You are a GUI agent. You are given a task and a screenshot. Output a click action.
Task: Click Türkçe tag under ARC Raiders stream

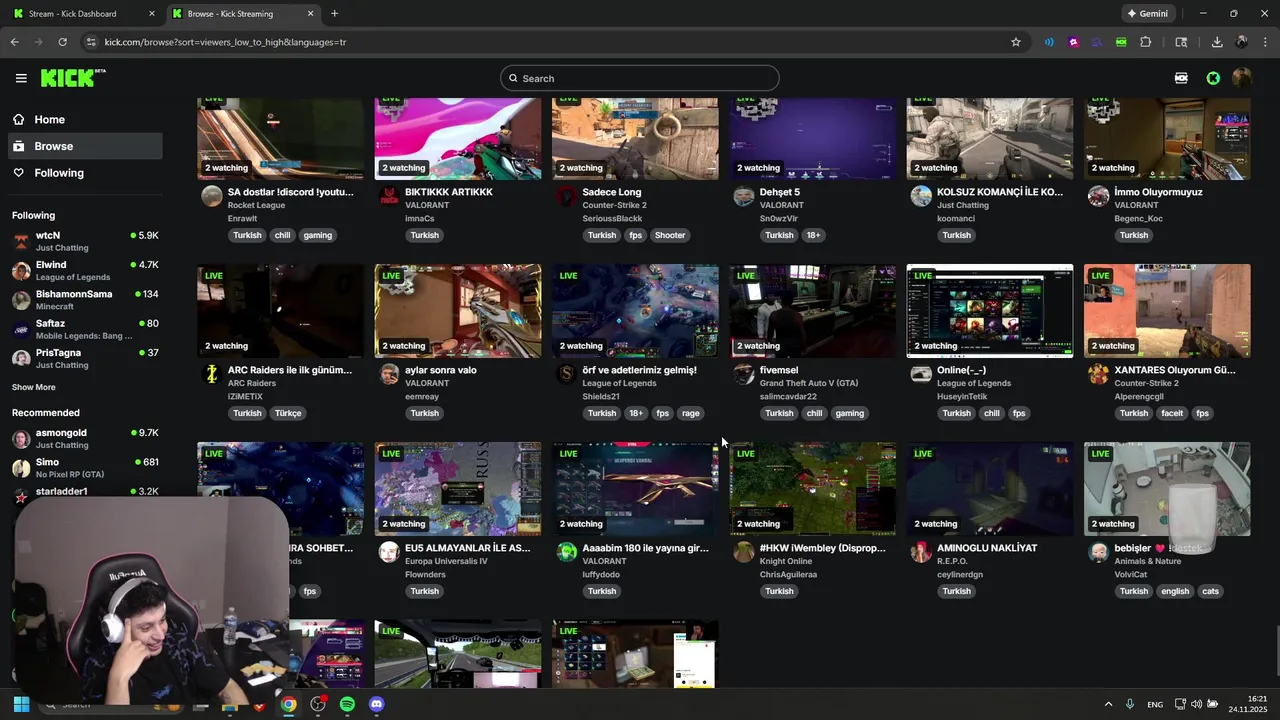point(288,413)
